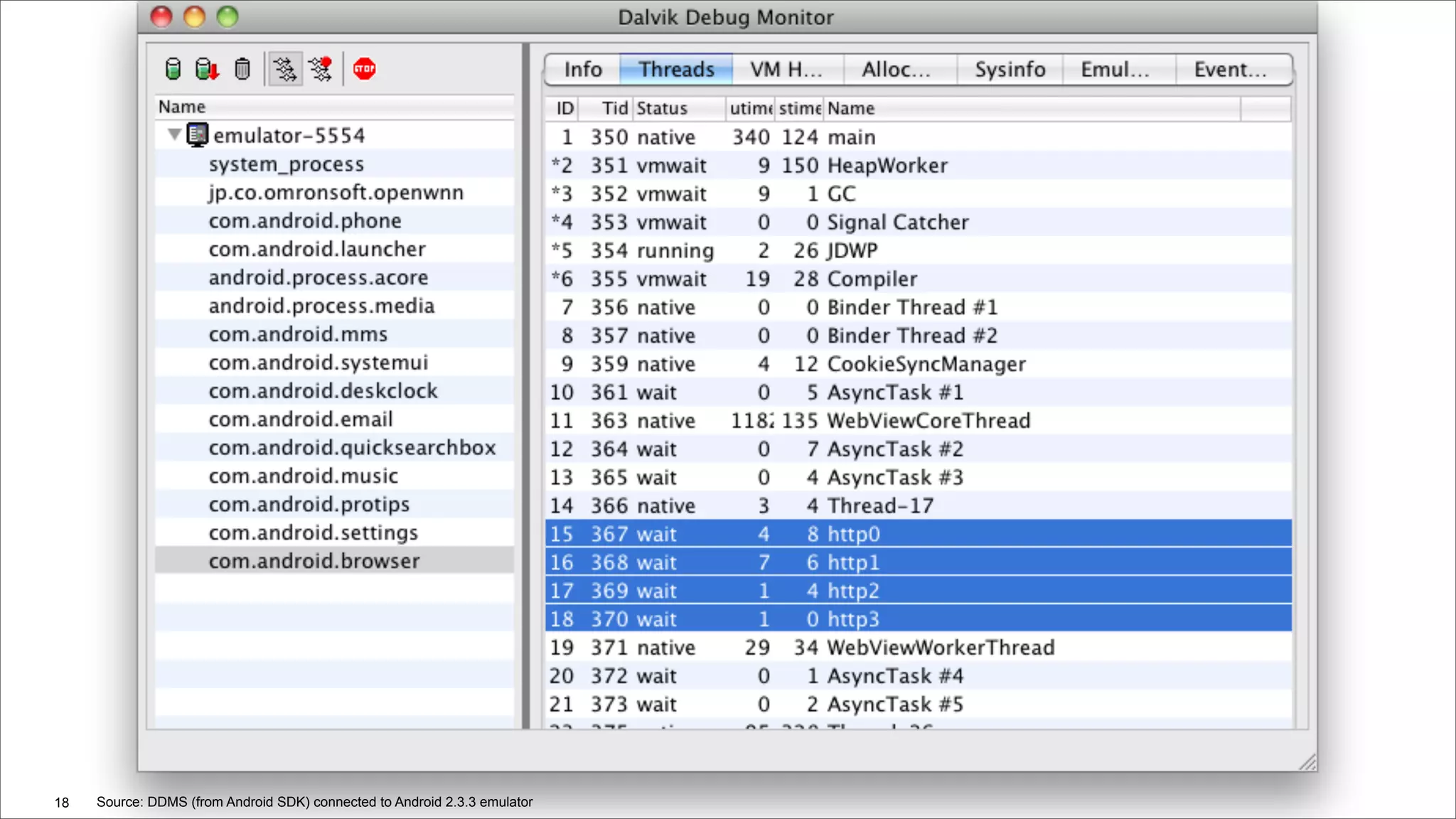This screenshot has height=819, width=1456.
Task: Select com.android.quicksearchbox process
Action: tap(334, 448)
